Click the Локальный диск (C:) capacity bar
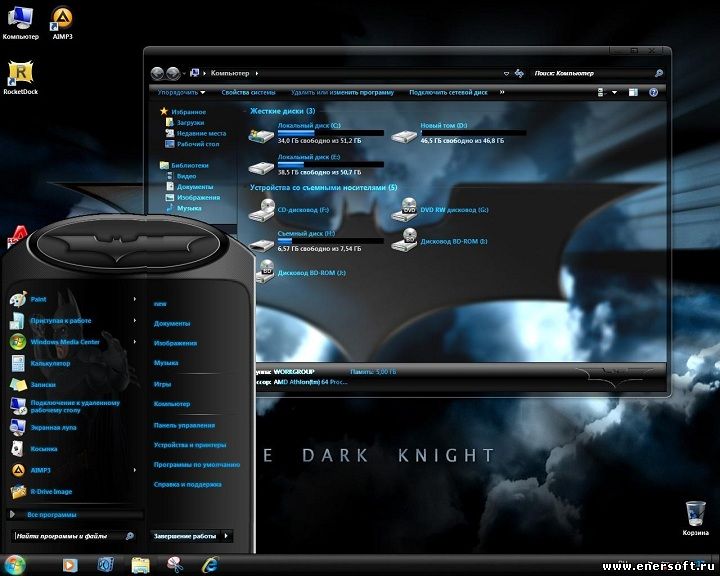 click(331, 133)
